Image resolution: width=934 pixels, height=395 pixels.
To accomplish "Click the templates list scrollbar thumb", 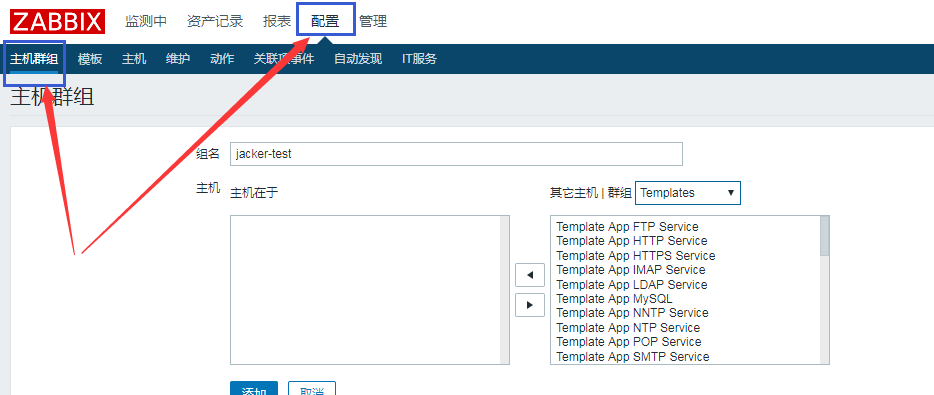I will point(824,235).
